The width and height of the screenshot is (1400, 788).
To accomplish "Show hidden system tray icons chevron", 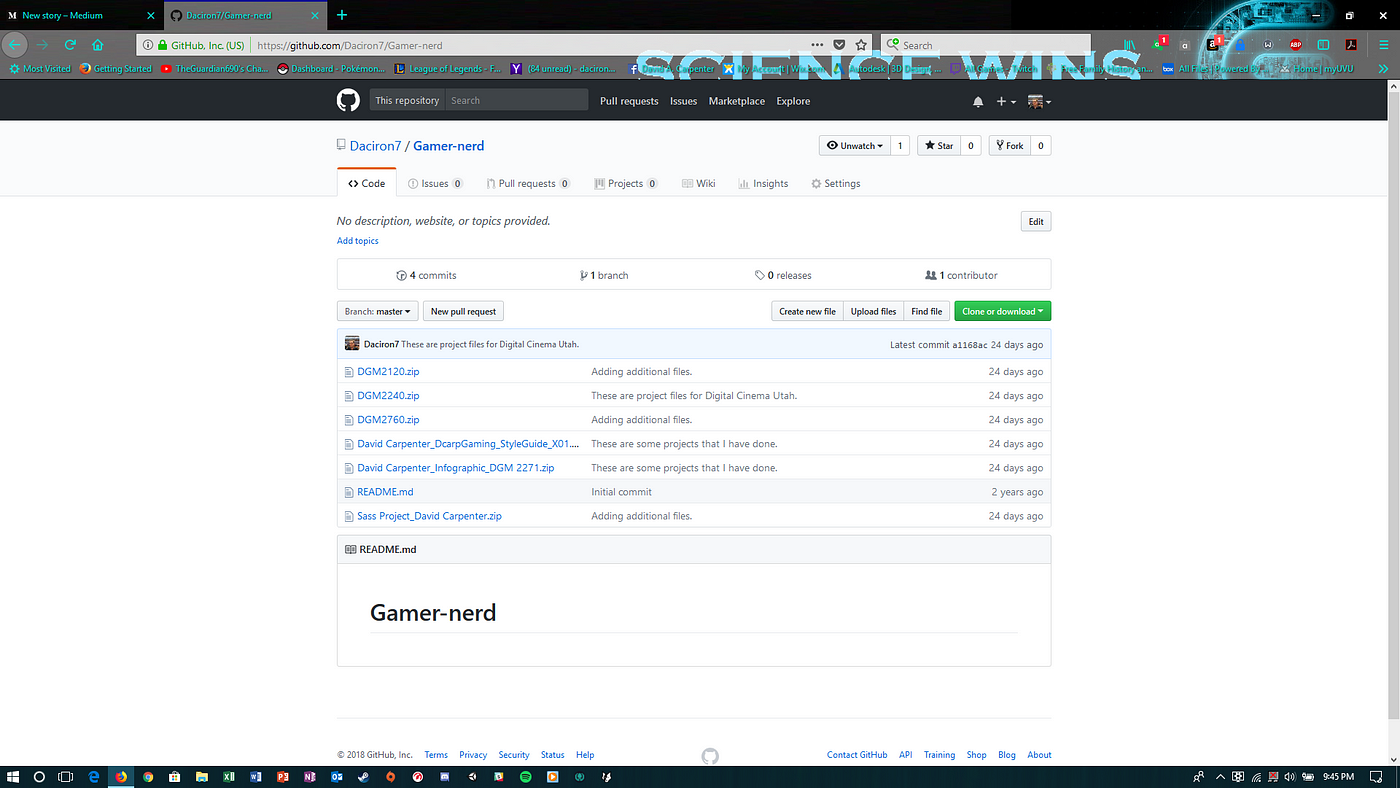I will 1220,776.
